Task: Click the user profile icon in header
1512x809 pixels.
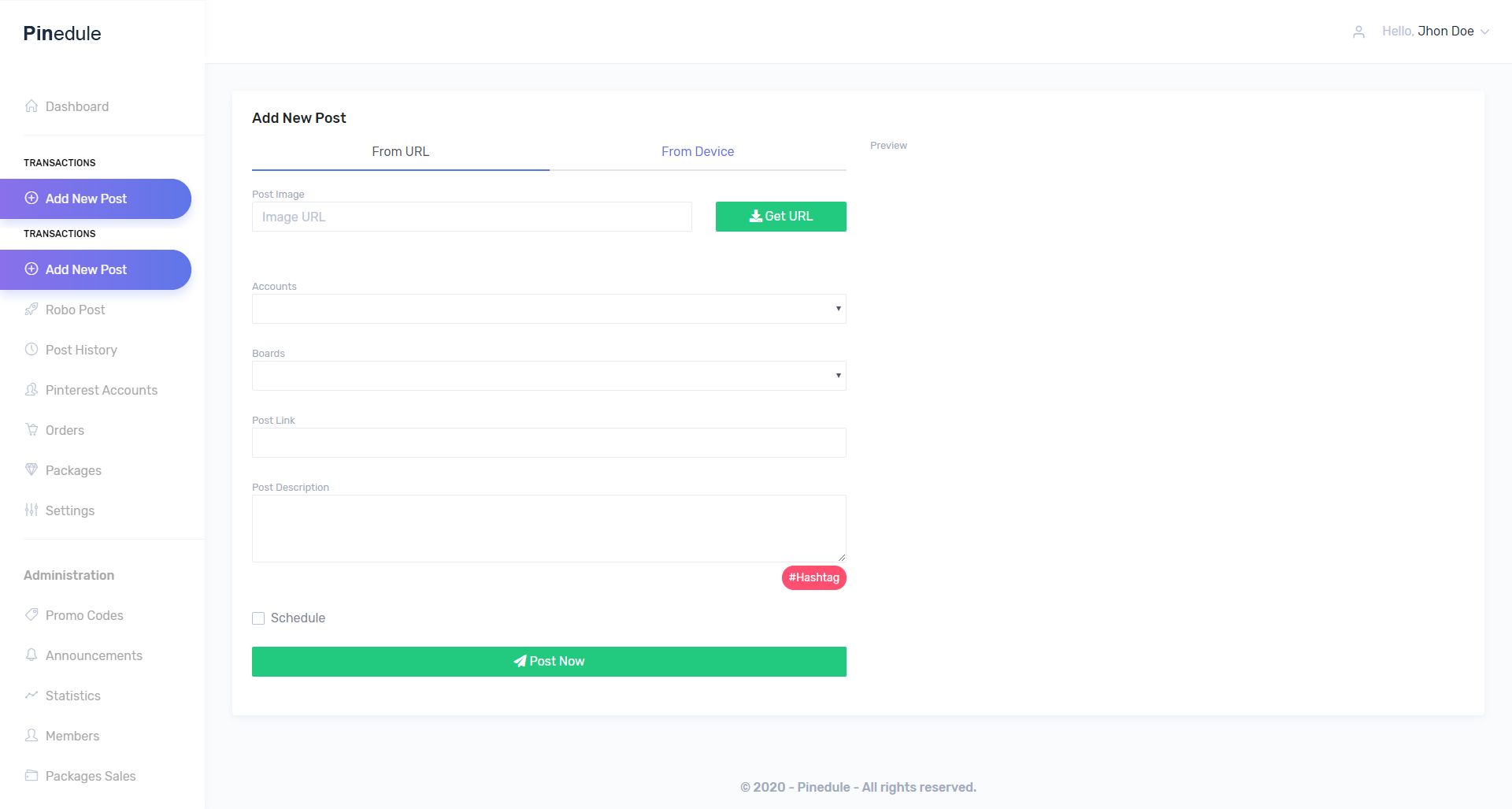Action: [1358, 32]
